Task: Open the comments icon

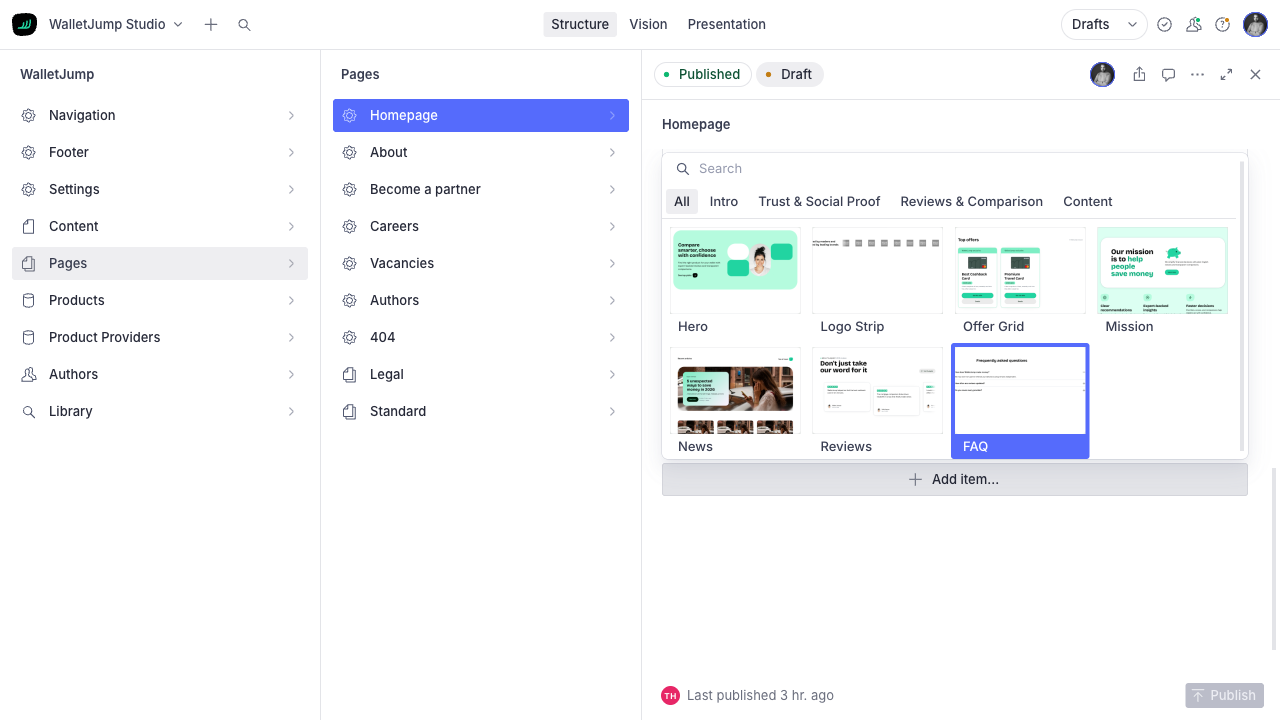Action: coord(1168,74)
